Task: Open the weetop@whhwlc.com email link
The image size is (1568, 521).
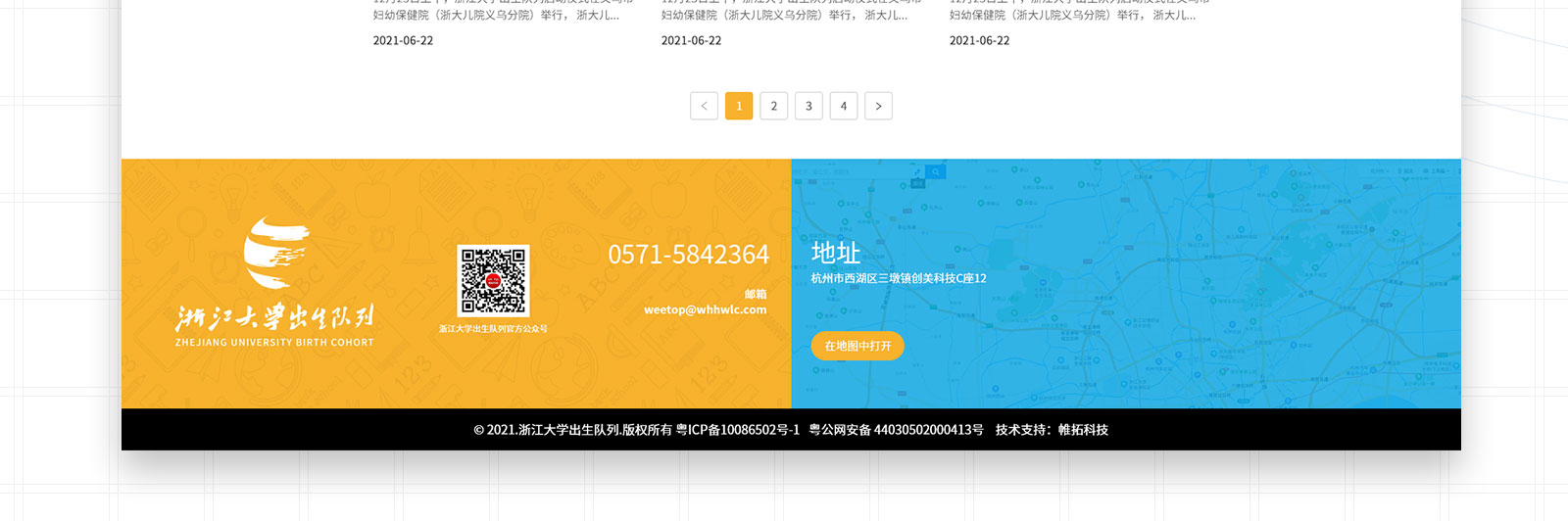Action: 705,309
